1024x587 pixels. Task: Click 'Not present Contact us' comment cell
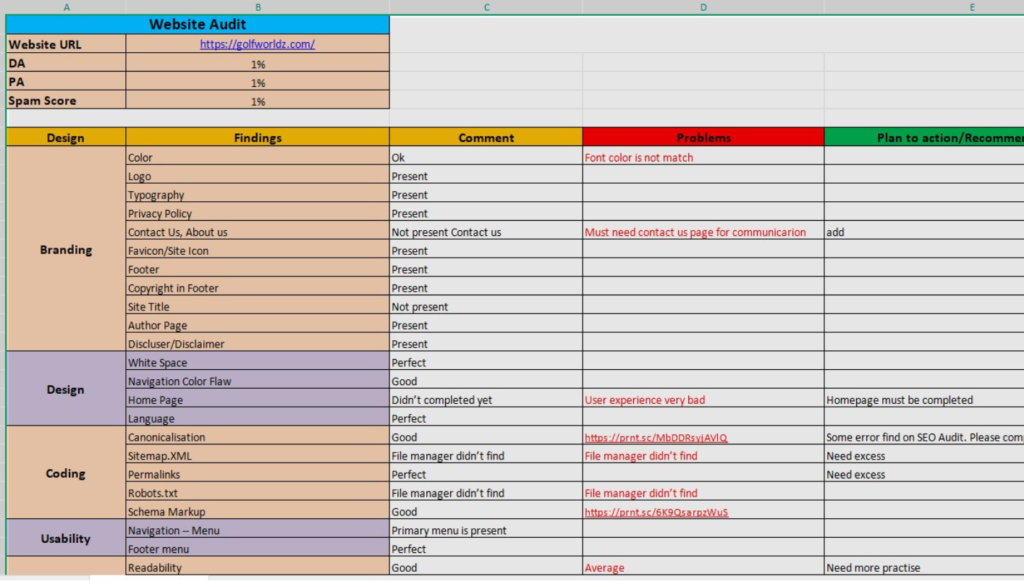(x=486, y=232)
